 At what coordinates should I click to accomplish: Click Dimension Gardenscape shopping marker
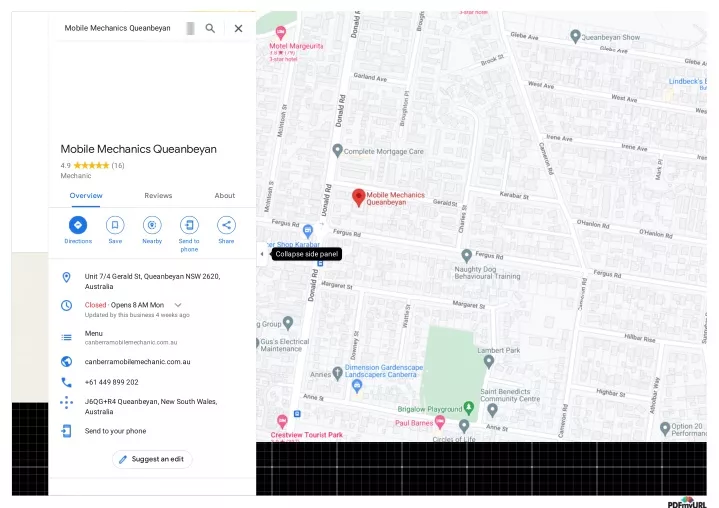tap(357, 386)
